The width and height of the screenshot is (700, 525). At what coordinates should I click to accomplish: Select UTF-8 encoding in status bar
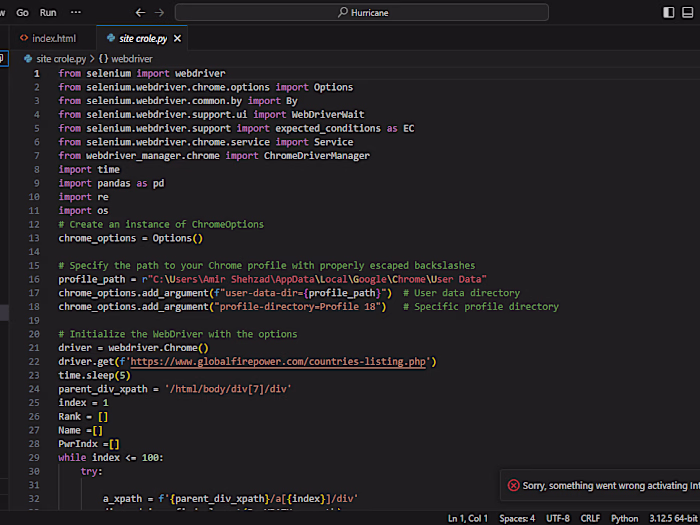[x=557, y=518]
